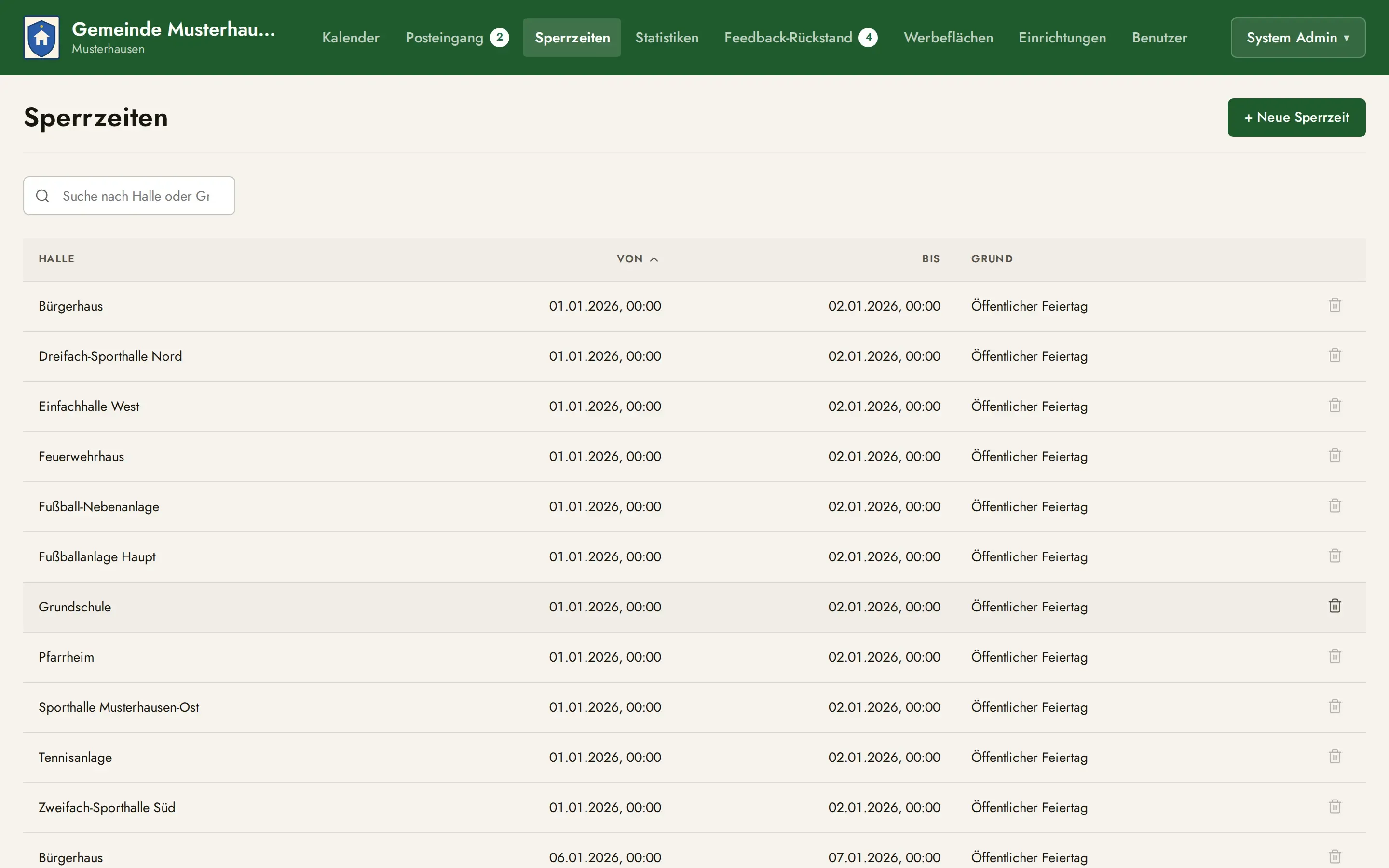
Task: Sort by HALLE column header
Action: [x=56, y=259]
